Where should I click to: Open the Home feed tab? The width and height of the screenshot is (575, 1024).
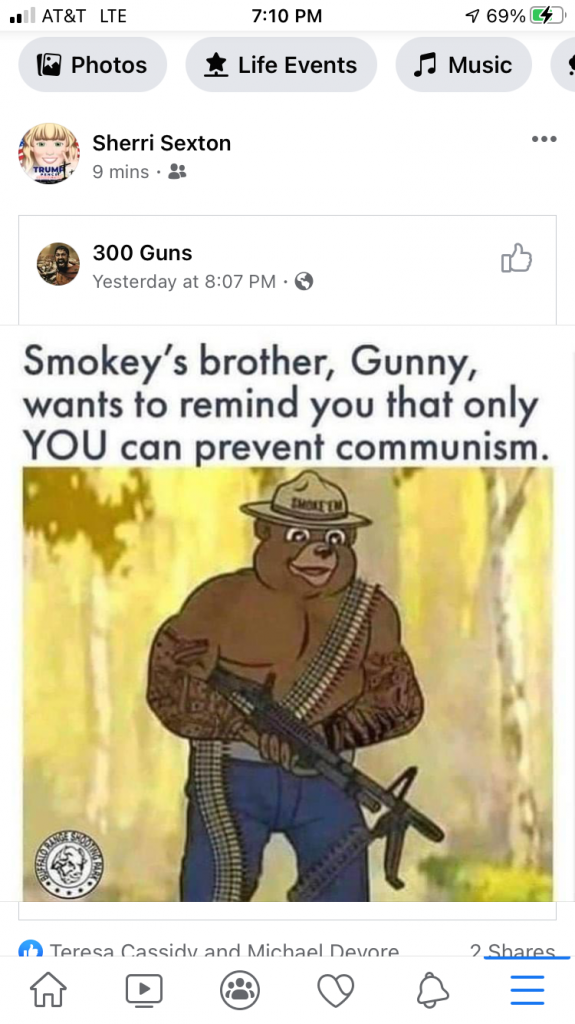(48, 990)
